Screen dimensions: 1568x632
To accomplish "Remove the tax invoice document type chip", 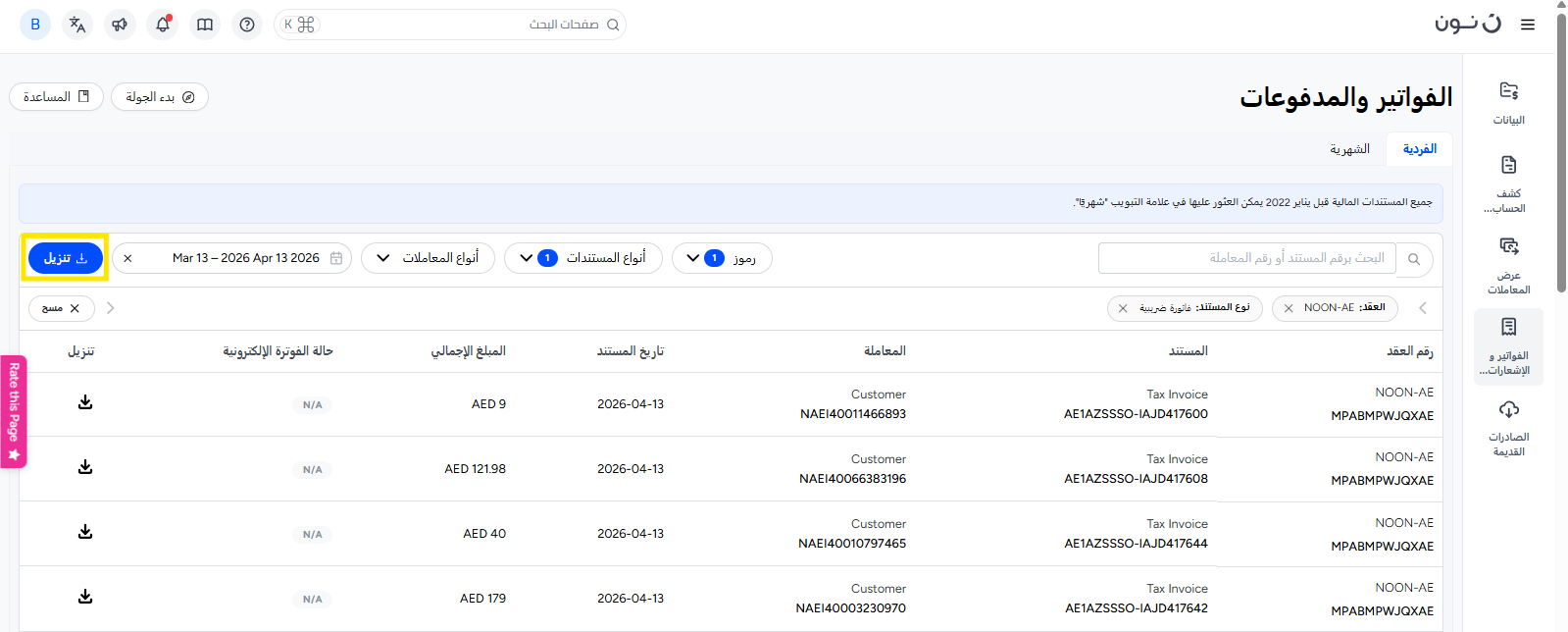I will (1123, 308).
